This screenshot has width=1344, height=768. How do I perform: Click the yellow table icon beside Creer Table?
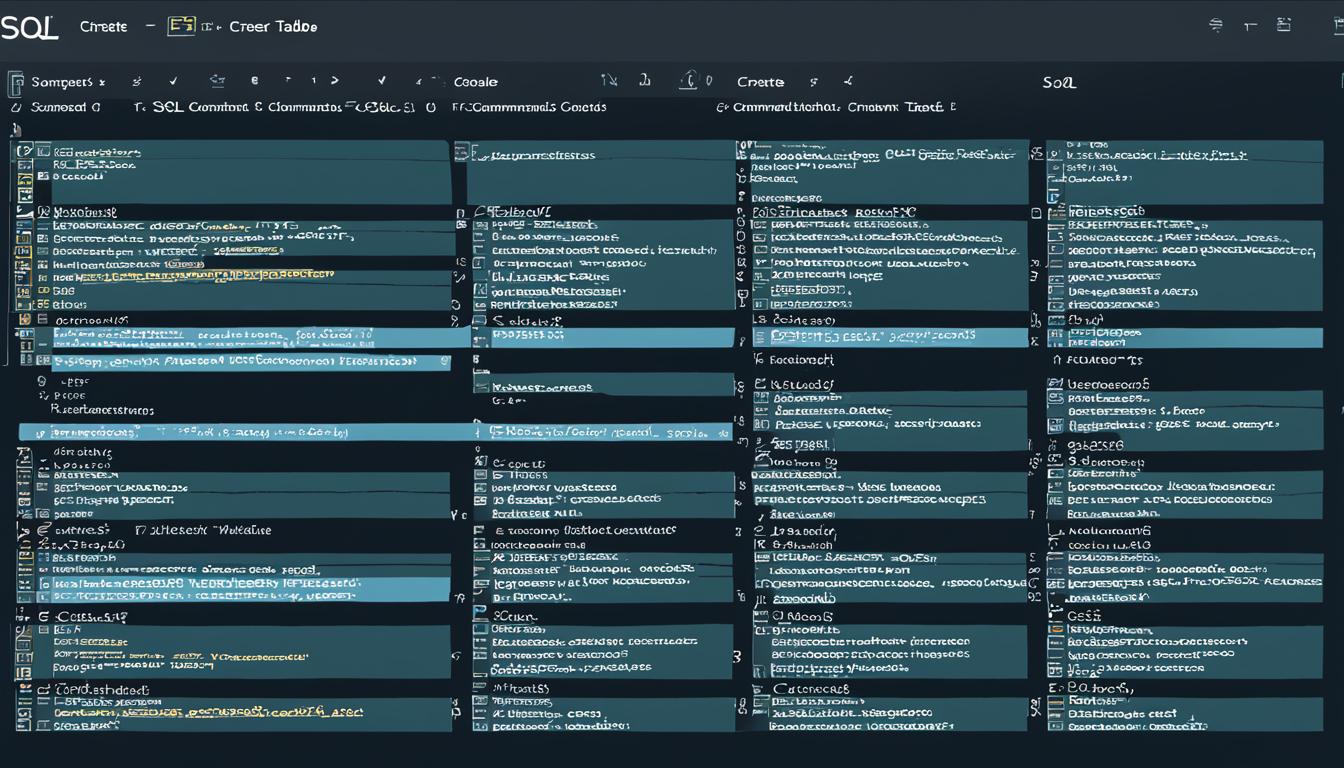point(181,26)
